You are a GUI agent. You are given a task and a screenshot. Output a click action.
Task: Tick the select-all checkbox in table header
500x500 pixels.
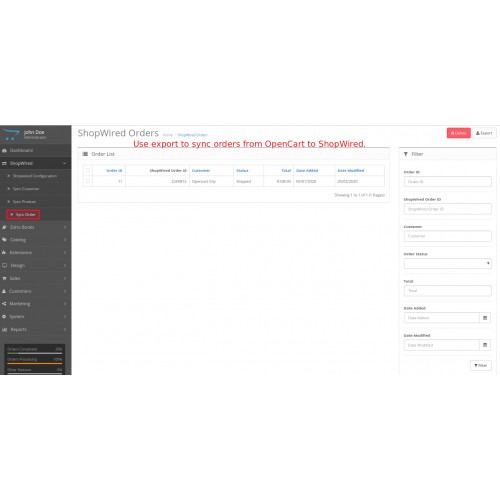coord(88,170)
